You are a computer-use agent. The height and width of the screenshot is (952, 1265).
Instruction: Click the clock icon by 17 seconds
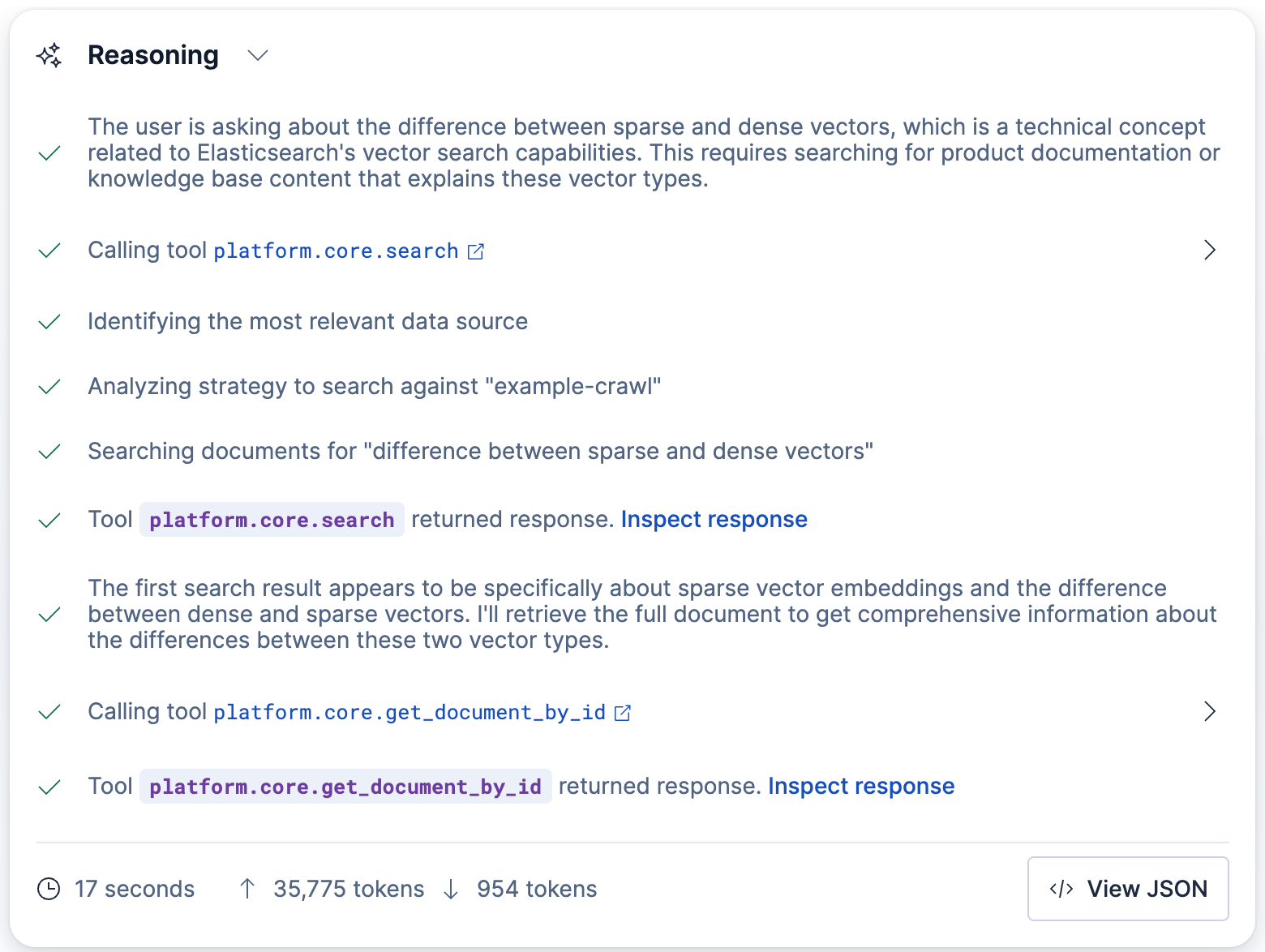[x=49, y=889]
